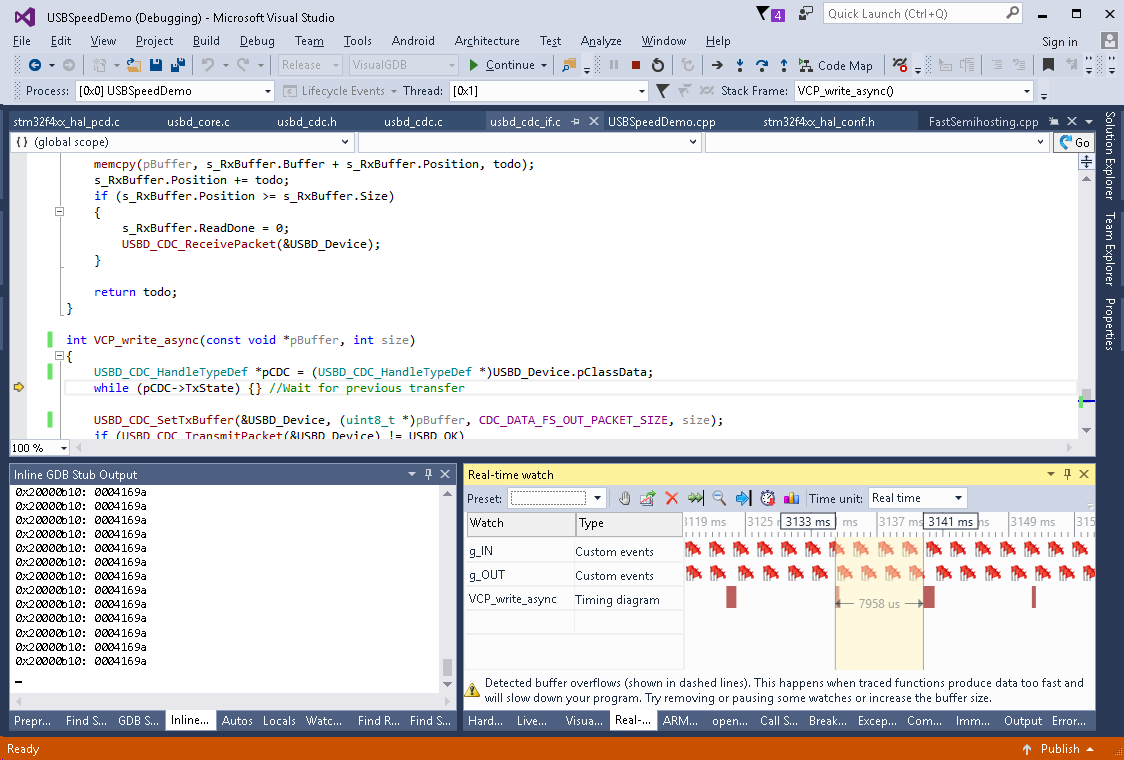
Task: Switch to the usbd_core.c tab
Action: click(x=198, y=122)
